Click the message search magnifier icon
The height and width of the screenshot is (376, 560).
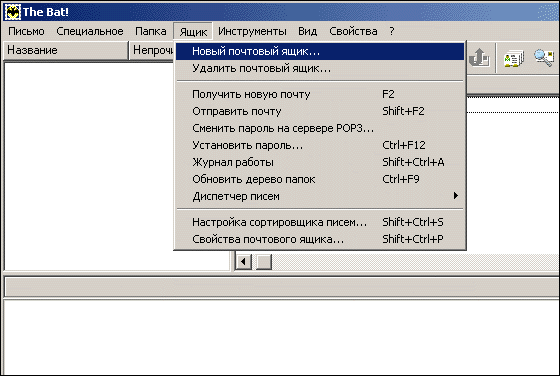[544, 58]
